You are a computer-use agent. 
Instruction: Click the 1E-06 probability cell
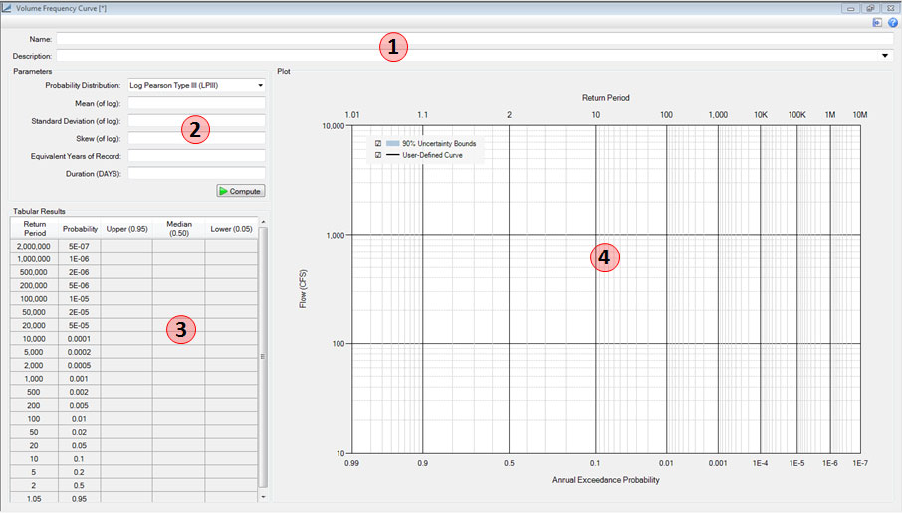(79, 259)
